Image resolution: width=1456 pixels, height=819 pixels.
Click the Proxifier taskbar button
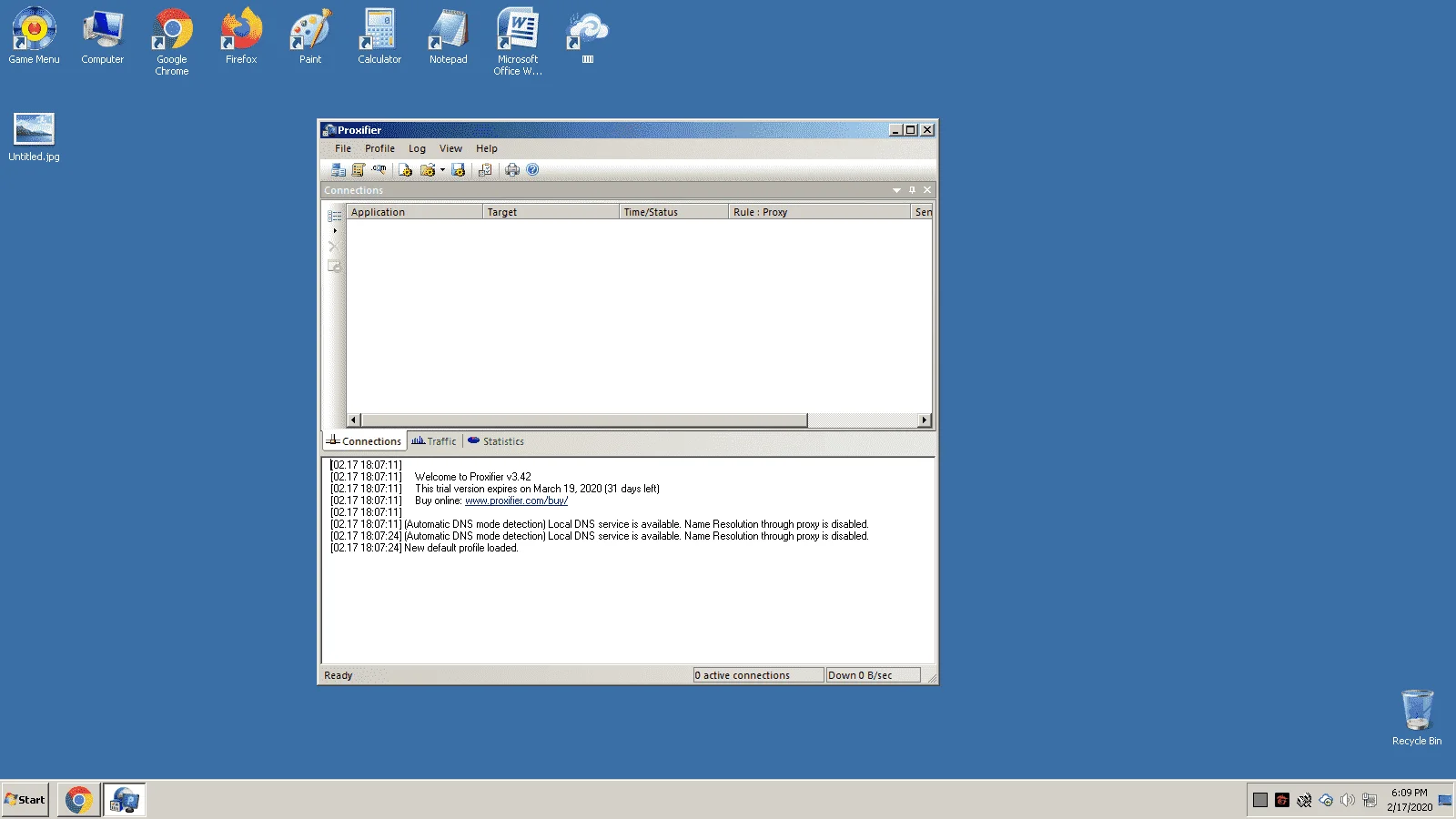(x=124, y=800)
